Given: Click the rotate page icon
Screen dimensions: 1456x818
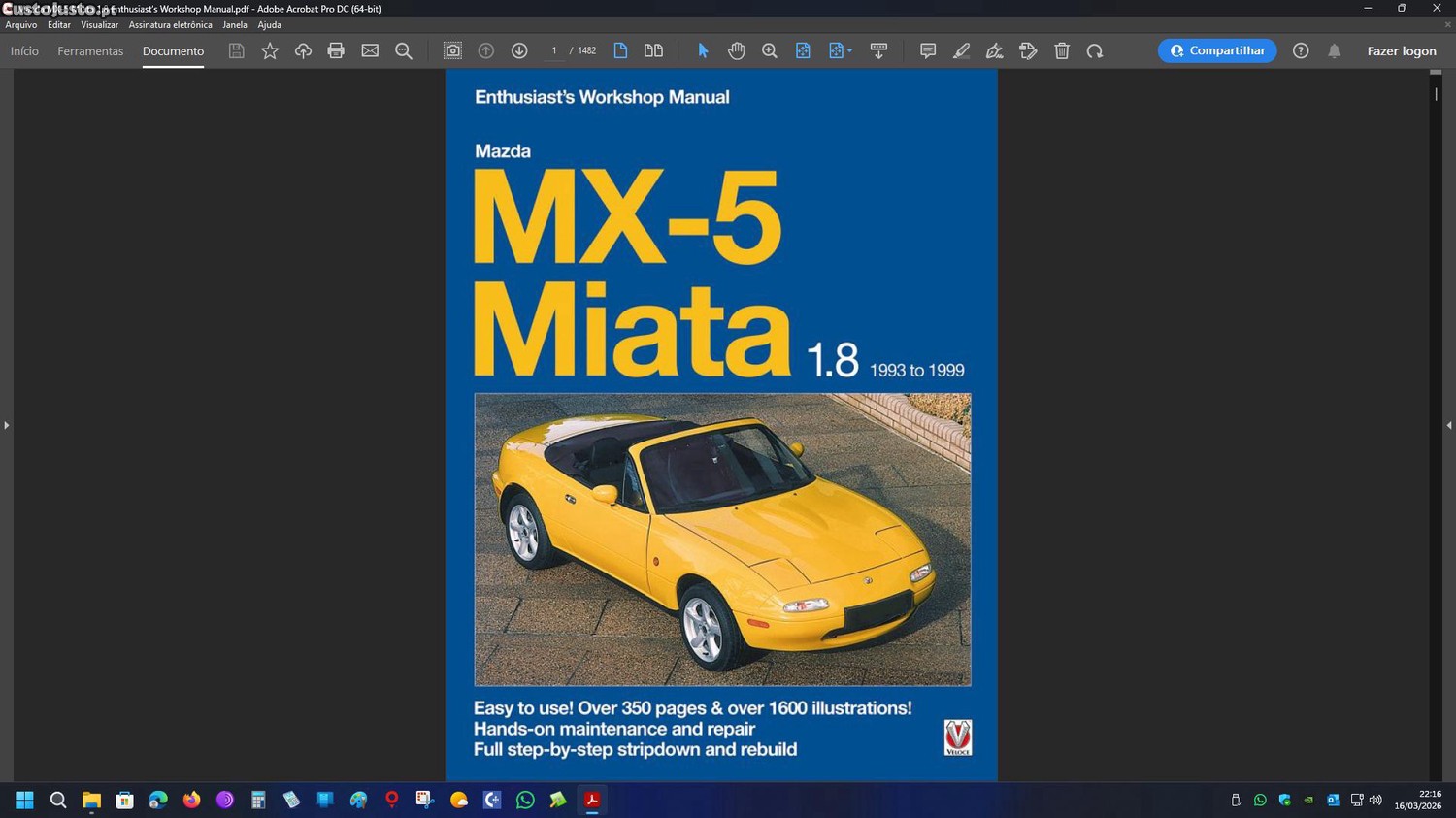Looking at the screenshot, I should (1095, 50).
